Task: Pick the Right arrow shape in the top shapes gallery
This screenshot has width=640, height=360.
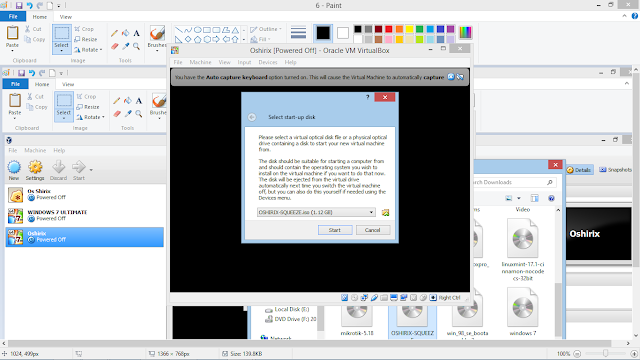Action: click(216, 39)
